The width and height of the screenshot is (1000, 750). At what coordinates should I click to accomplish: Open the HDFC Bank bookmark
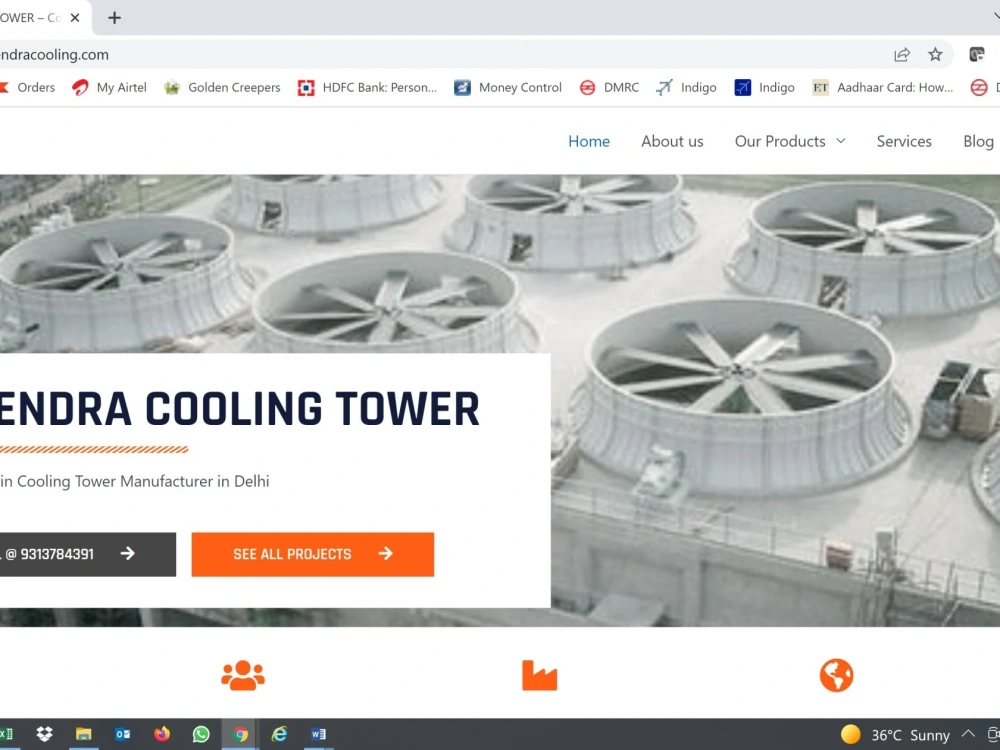pos(368,87)
